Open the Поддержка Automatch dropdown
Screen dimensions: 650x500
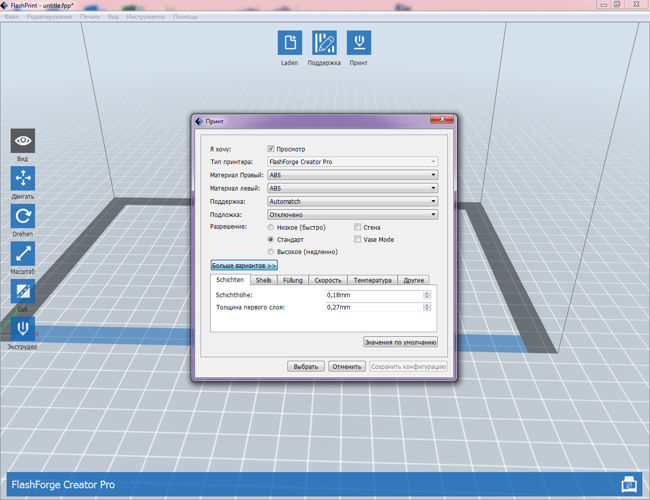coord(352,201)
